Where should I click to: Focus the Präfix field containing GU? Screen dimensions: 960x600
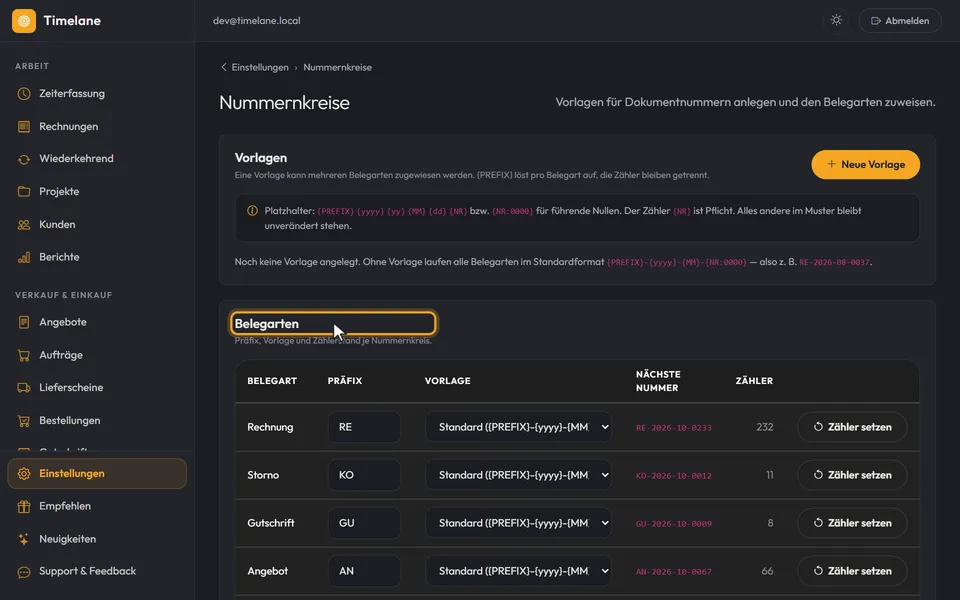pos(364,523)
